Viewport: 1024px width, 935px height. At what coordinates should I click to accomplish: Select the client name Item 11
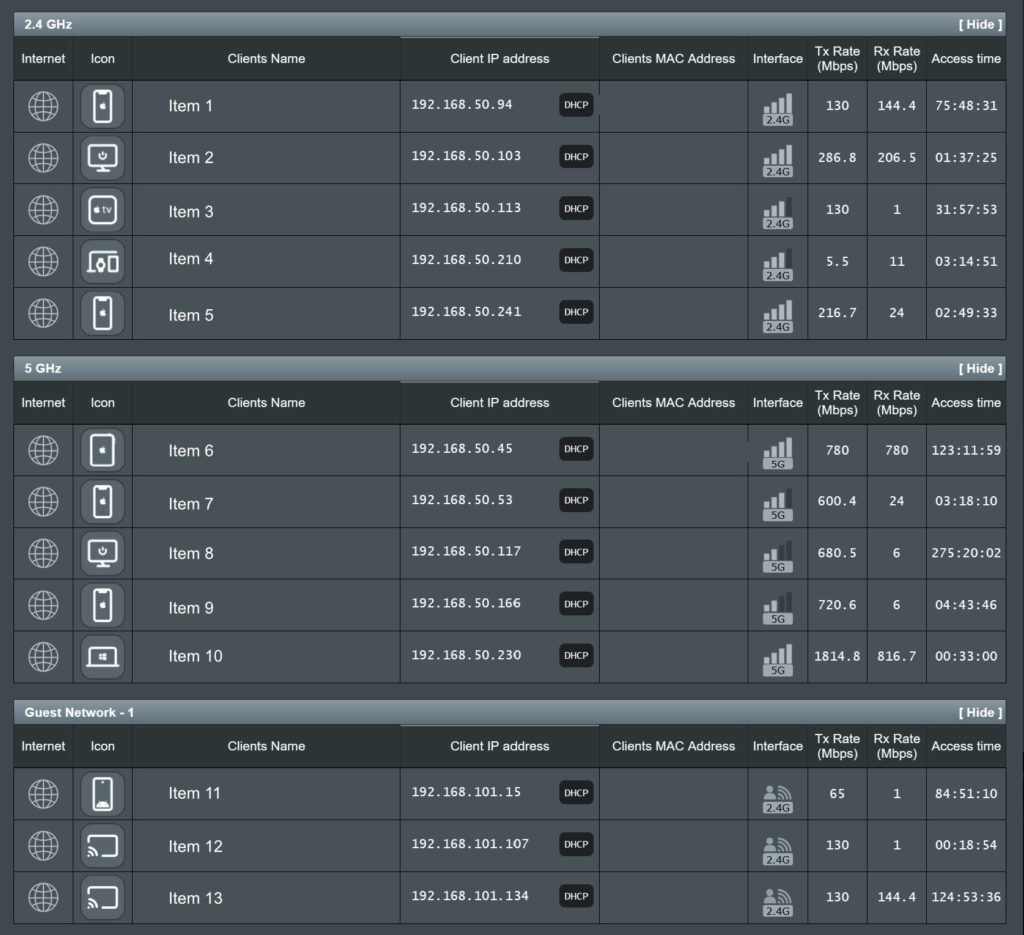(x=195, y=793)
